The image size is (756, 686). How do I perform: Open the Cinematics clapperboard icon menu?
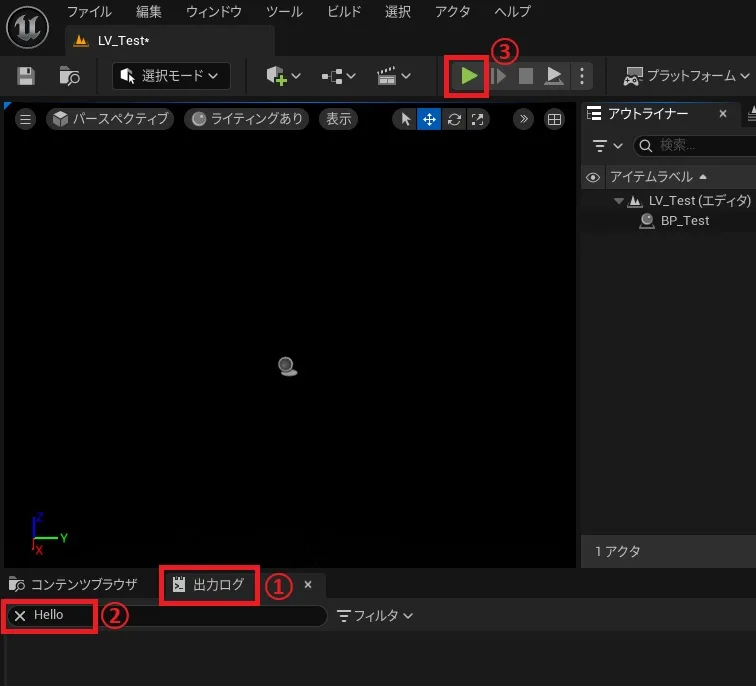[x=394, y=76]
